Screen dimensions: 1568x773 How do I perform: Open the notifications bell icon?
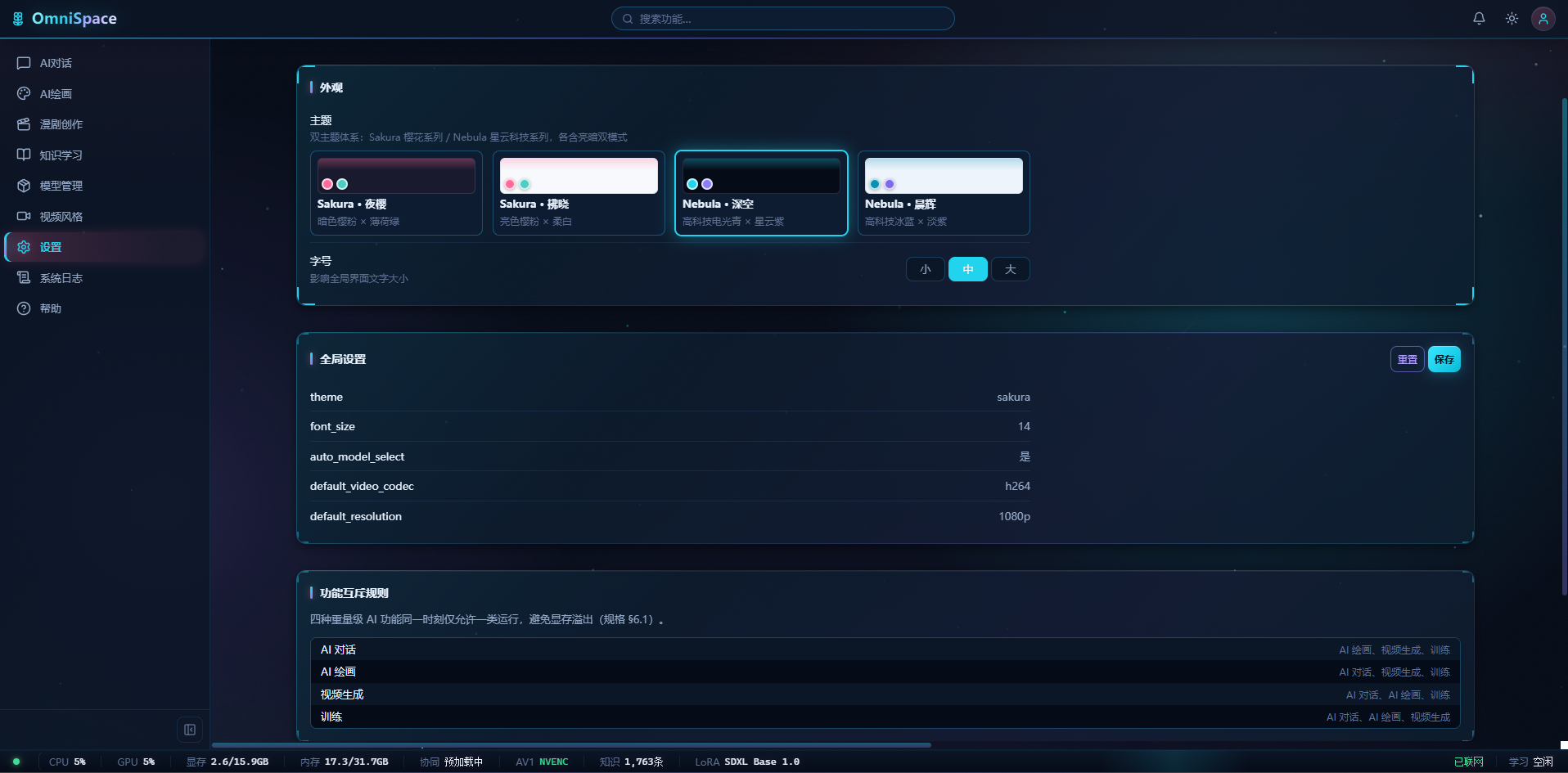tap(1479, 18)
